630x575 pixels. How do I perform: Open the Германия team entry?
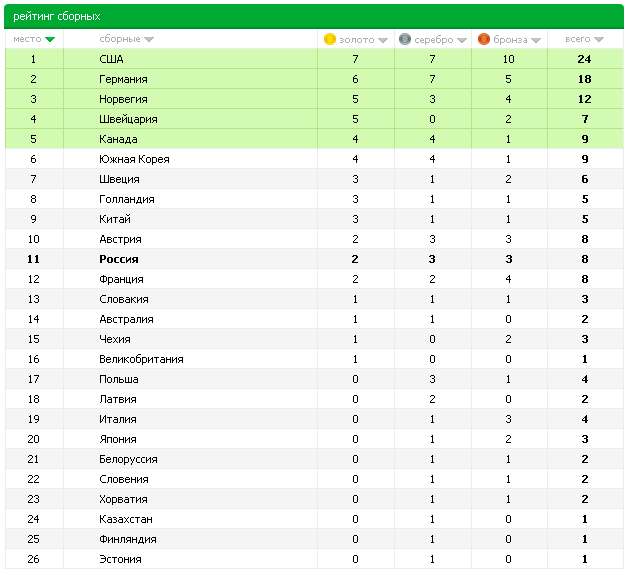click(x=123, y=79)
